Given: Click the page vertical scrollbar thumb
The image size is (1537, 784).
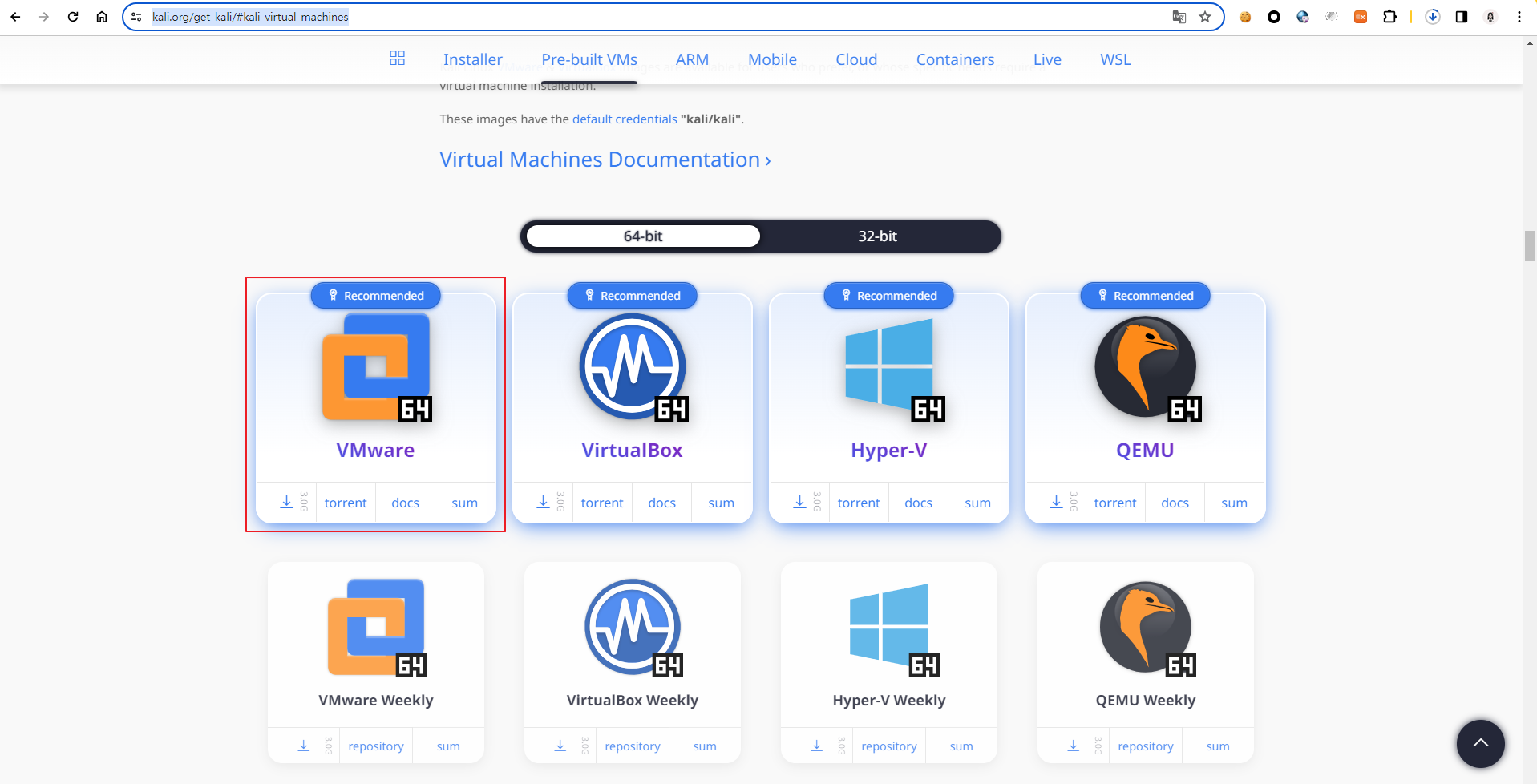Looking at the screenshot, I should 1530,245.
